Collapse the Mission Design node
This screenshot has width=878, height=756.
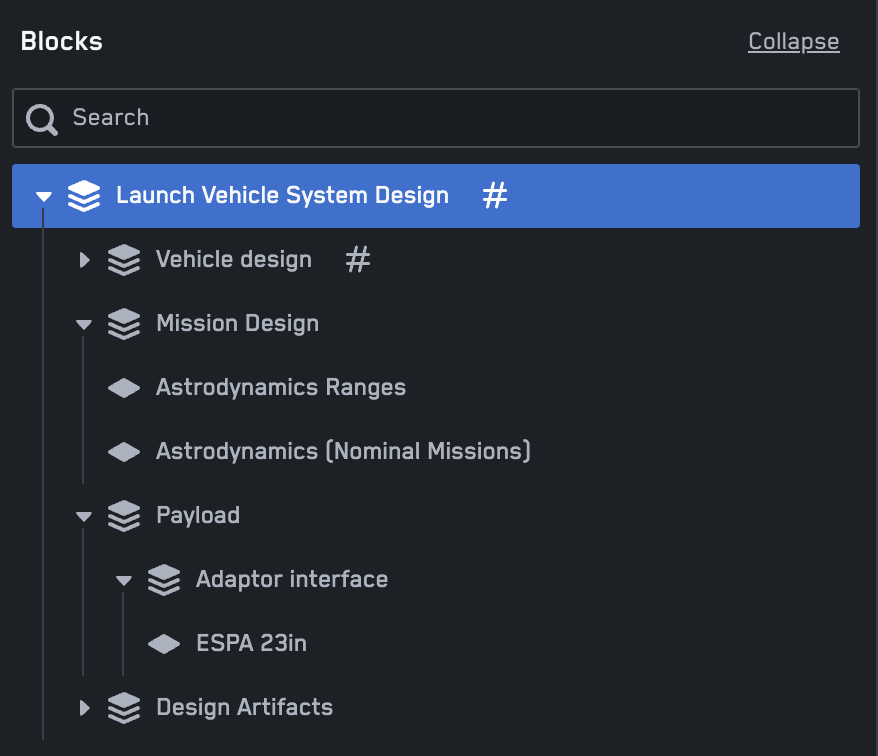[84, 324]
